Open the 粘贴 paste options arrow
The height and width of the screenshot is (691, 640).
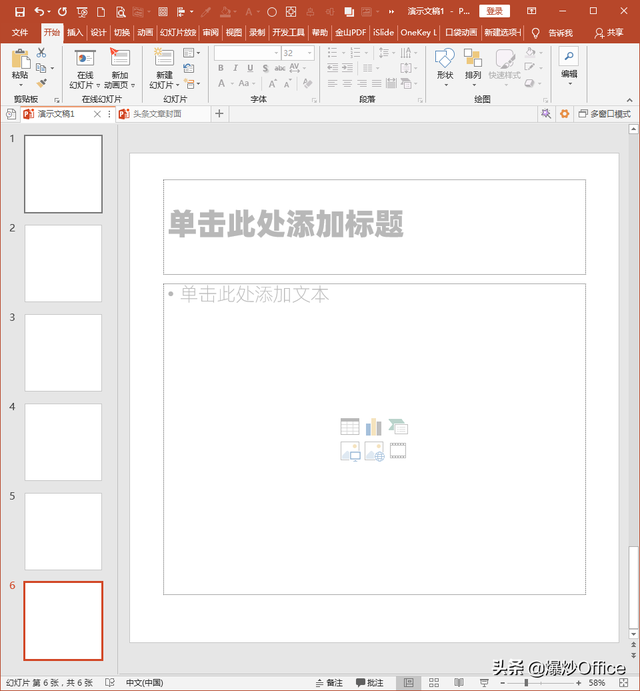point(20,84)
